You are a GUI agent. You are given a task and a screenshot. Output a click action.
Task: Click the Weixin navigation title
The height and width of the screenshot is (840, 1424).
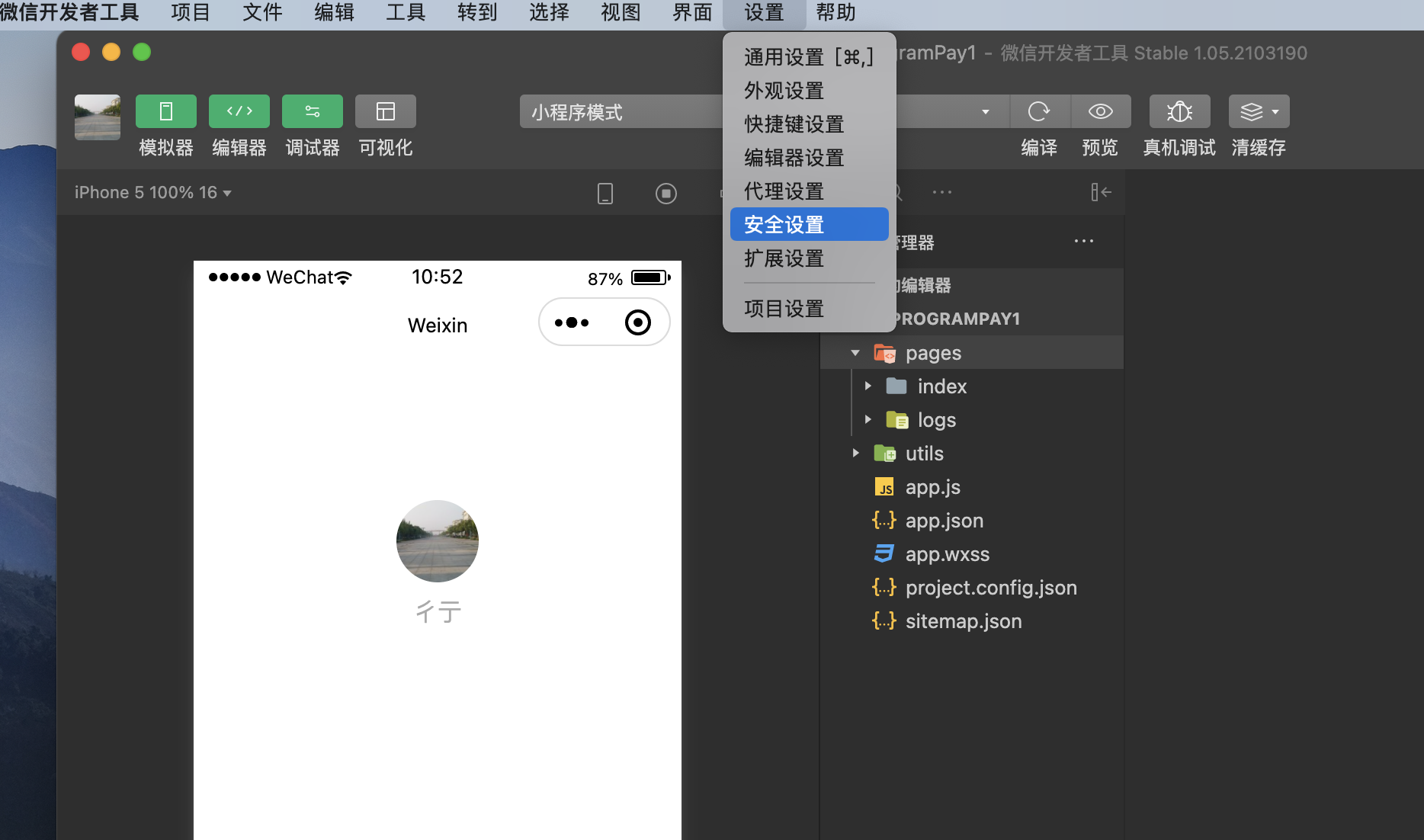click(x=438, y=325)
